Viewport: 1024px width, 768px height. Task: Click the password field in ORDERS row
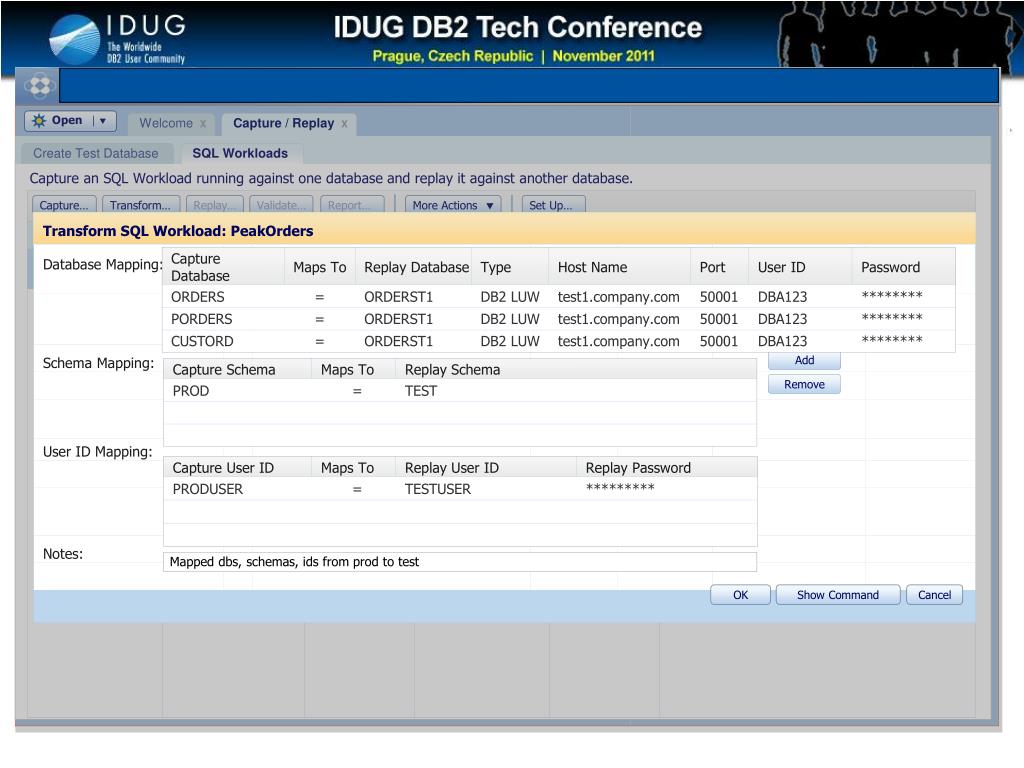(x=891, y=296)
